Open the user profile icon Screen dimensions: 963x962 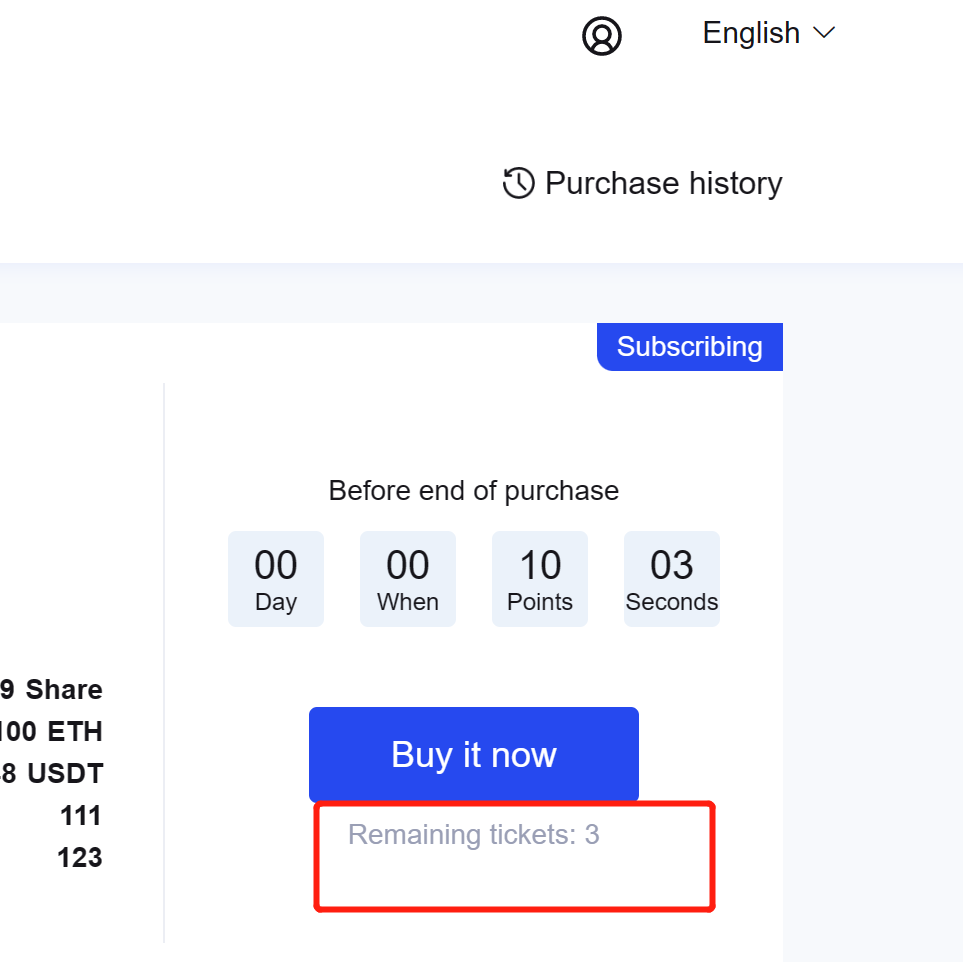pos(602,36)
